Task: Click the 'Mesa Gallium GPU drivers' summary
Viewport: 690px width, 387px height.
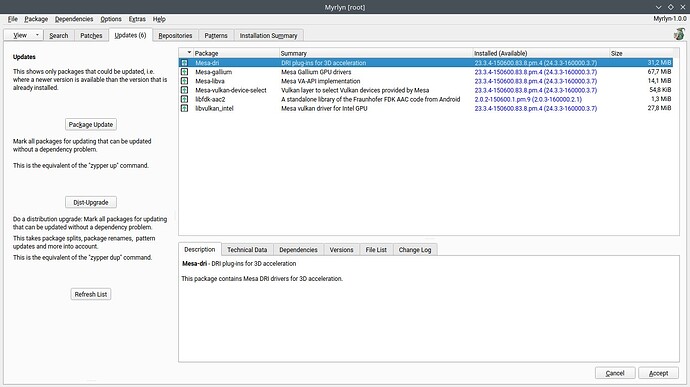Action: (x=316, y=72)
